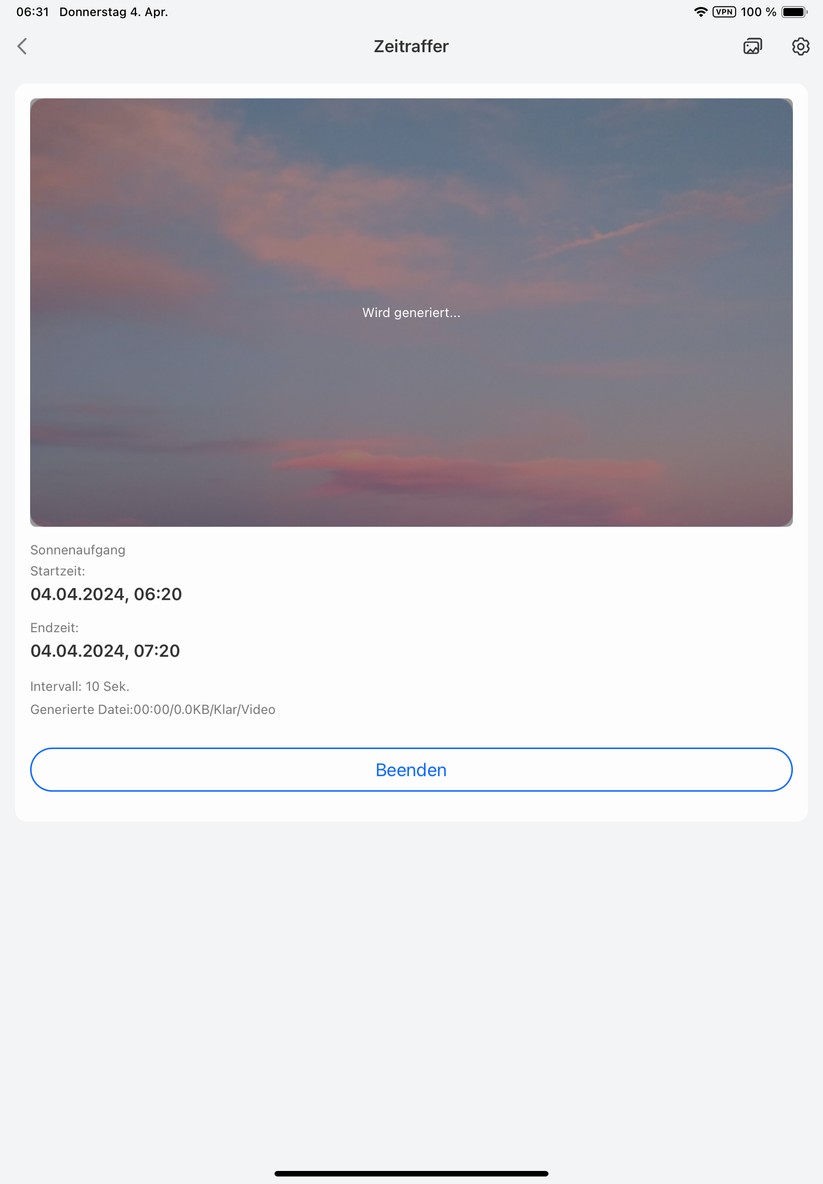The height and width of the screenshot is (1184, 823).
Task: Click the Beenden button
Action: [x=411, y=770]
